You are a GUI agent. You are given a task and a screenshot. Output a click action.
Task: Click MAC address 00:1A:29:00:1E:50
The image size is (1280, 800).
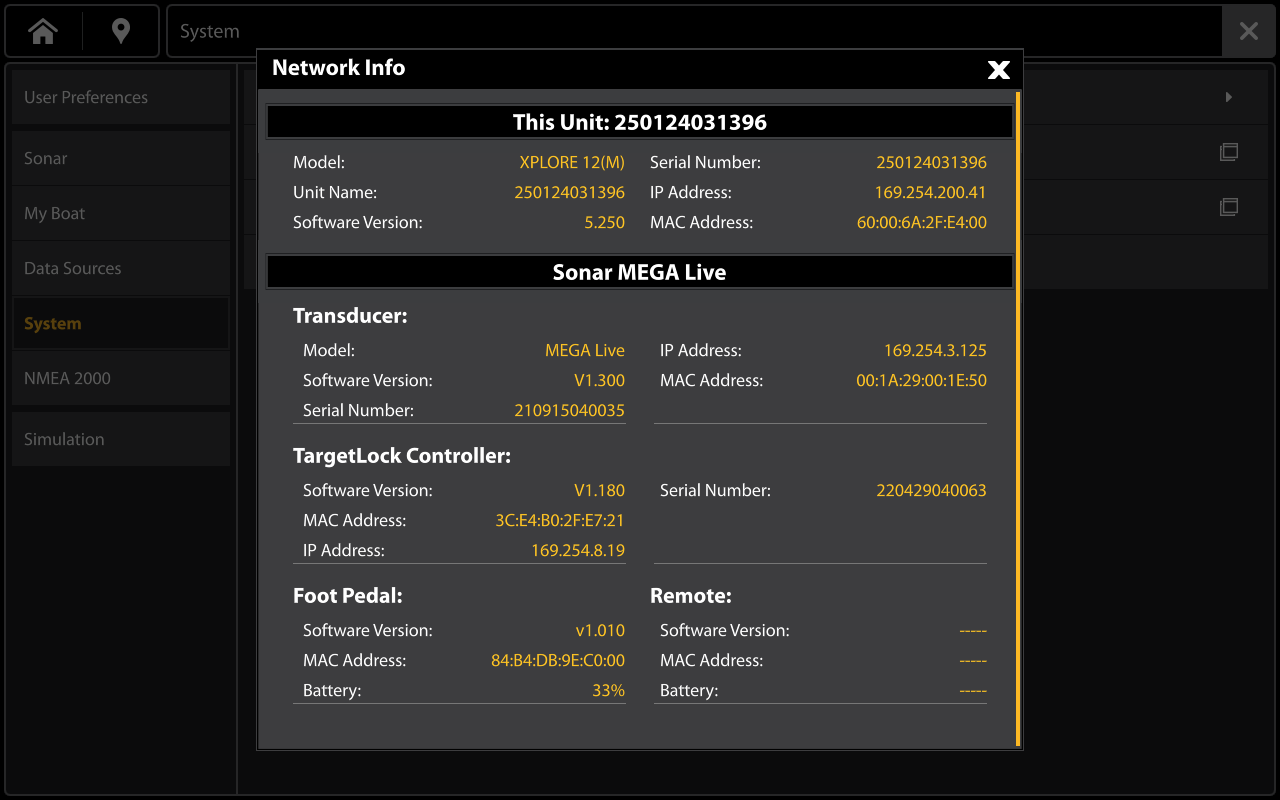click(x=922, y=380)
